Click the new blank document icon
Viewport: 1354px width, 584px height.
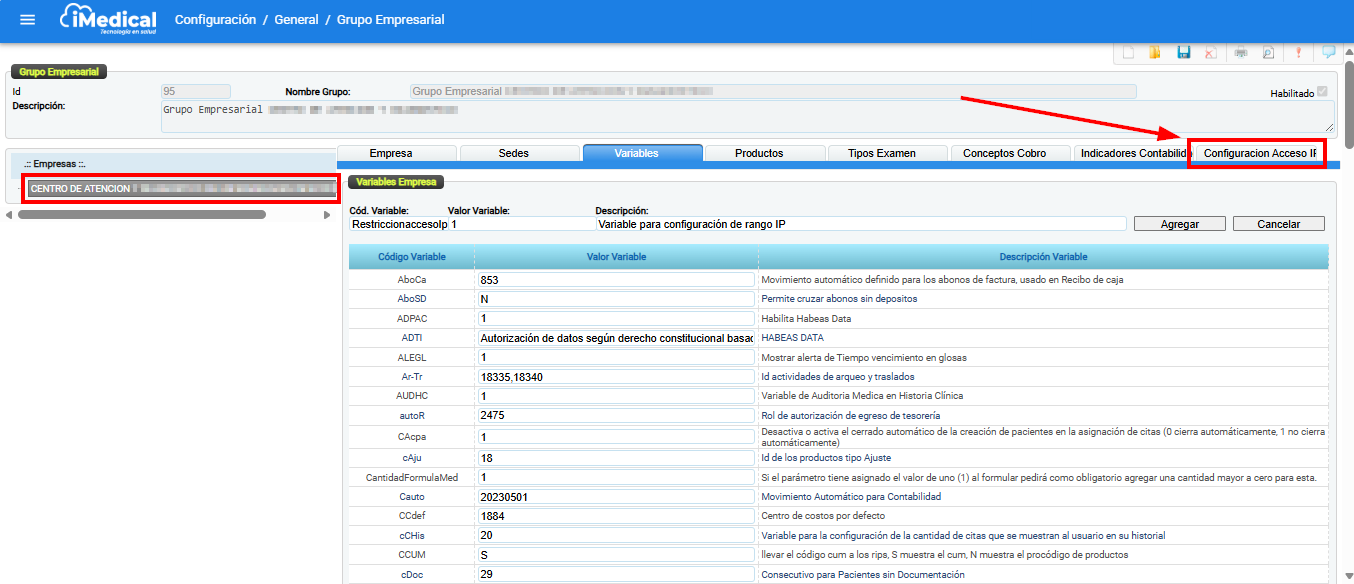pyautogui.click(x=1128, y=53)
